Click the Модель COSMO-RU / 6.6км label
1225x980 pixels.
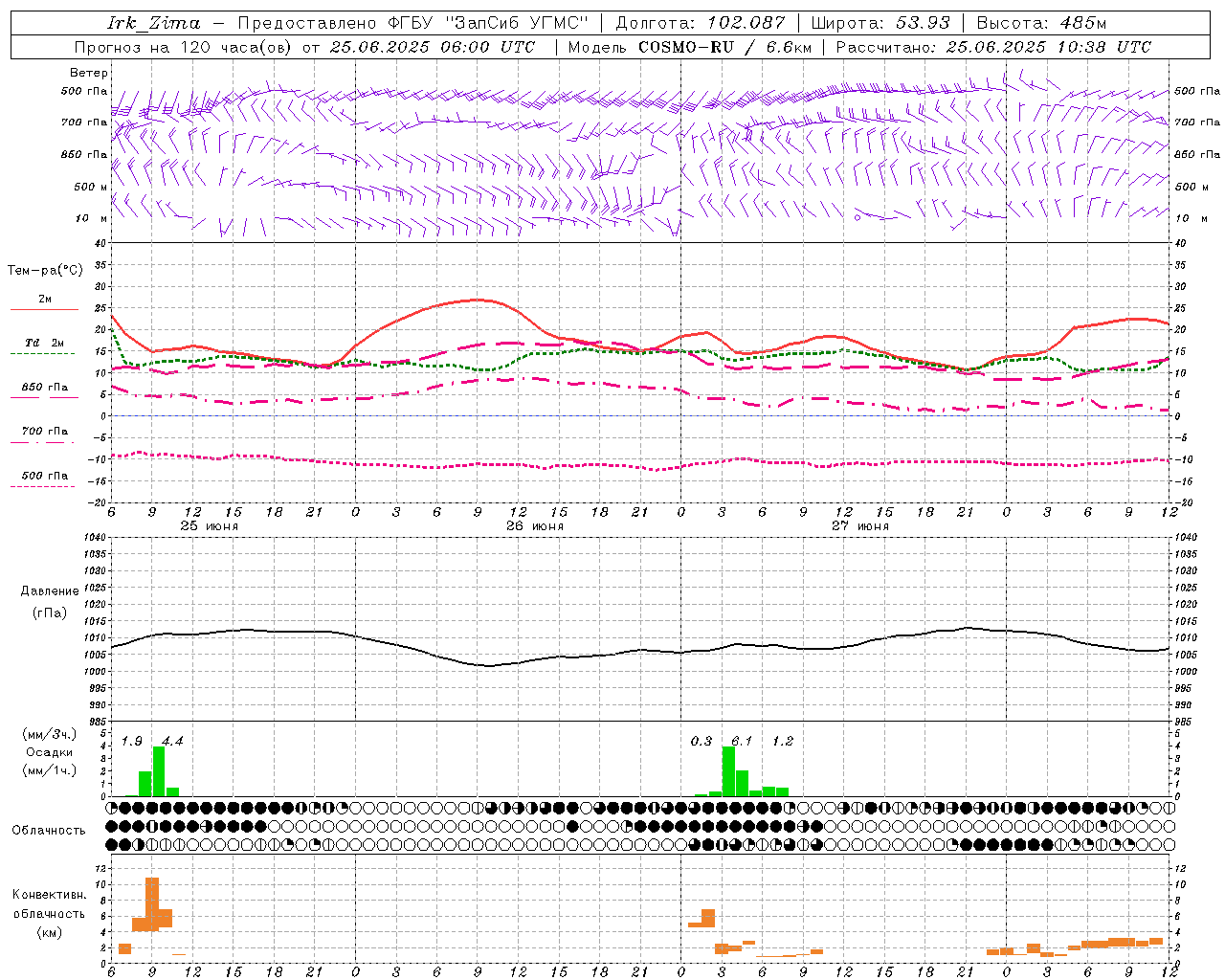pos(690,47)
